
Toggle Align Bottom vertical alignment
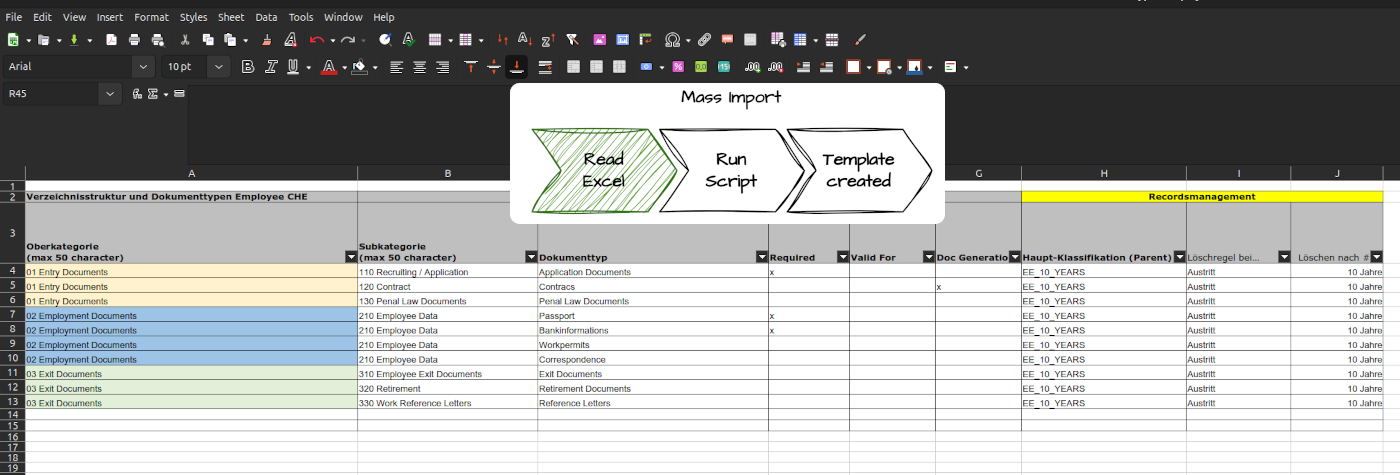(x=516, y=67)
